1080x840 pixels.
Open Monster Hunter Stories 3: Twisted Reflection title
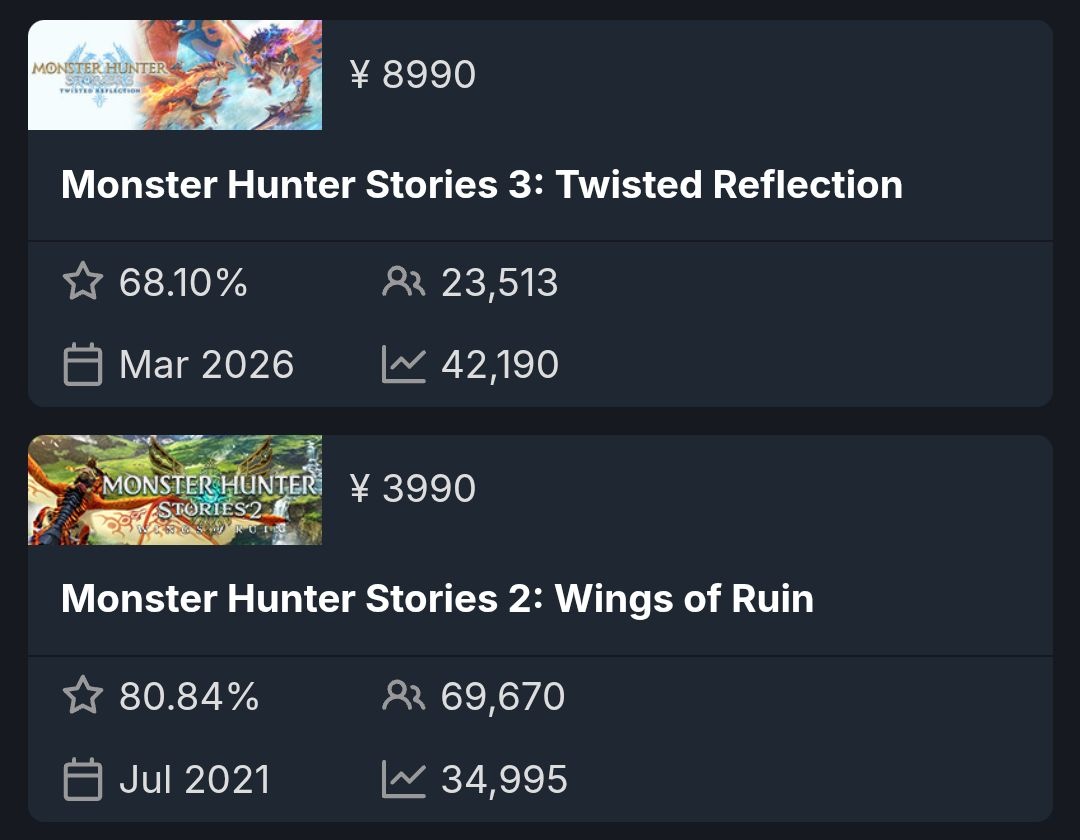tap(481, 185)
